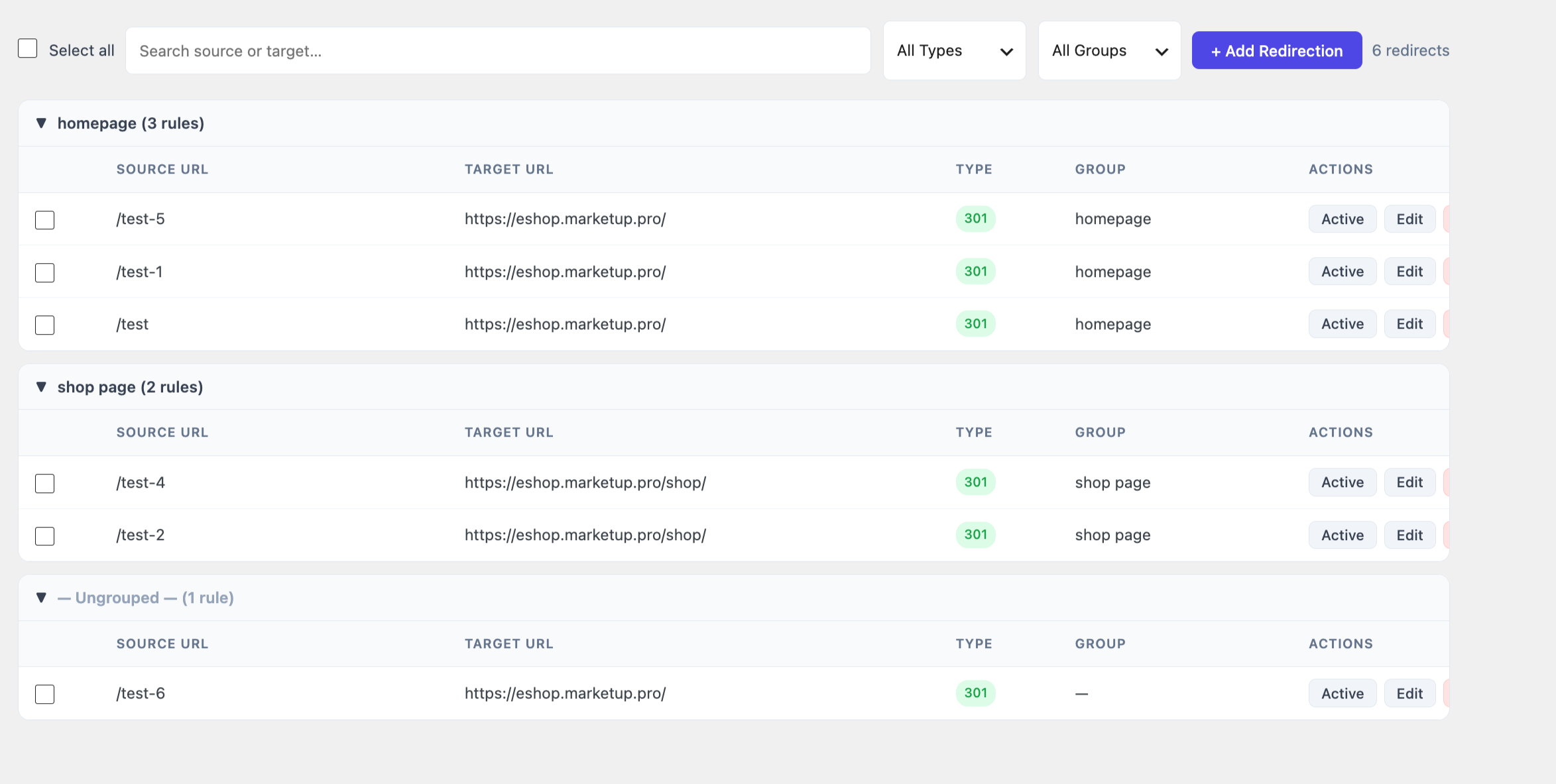Open the All Groups dropdown
This screenshot has width=1556, height=784.
tap(1109, 50)
